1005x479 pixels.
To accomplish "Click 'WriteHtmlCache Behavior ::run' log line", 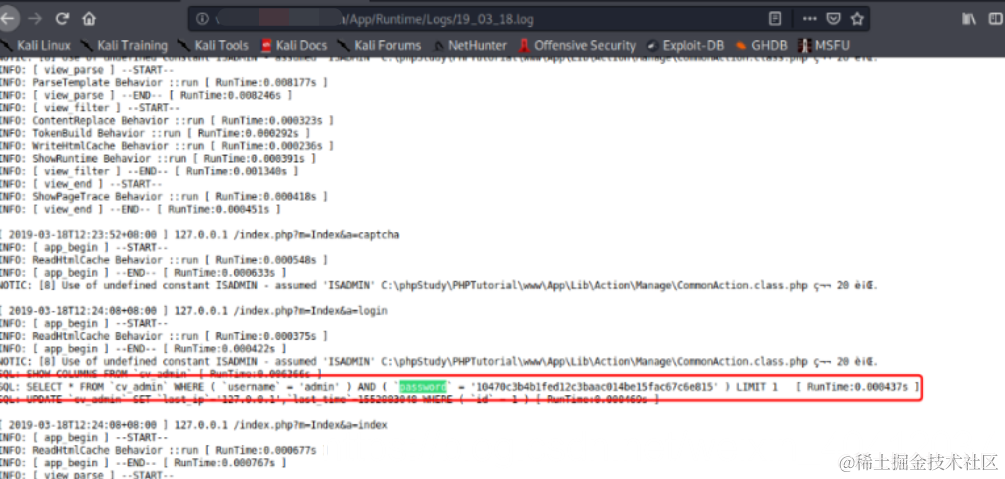I will point(166,146).
